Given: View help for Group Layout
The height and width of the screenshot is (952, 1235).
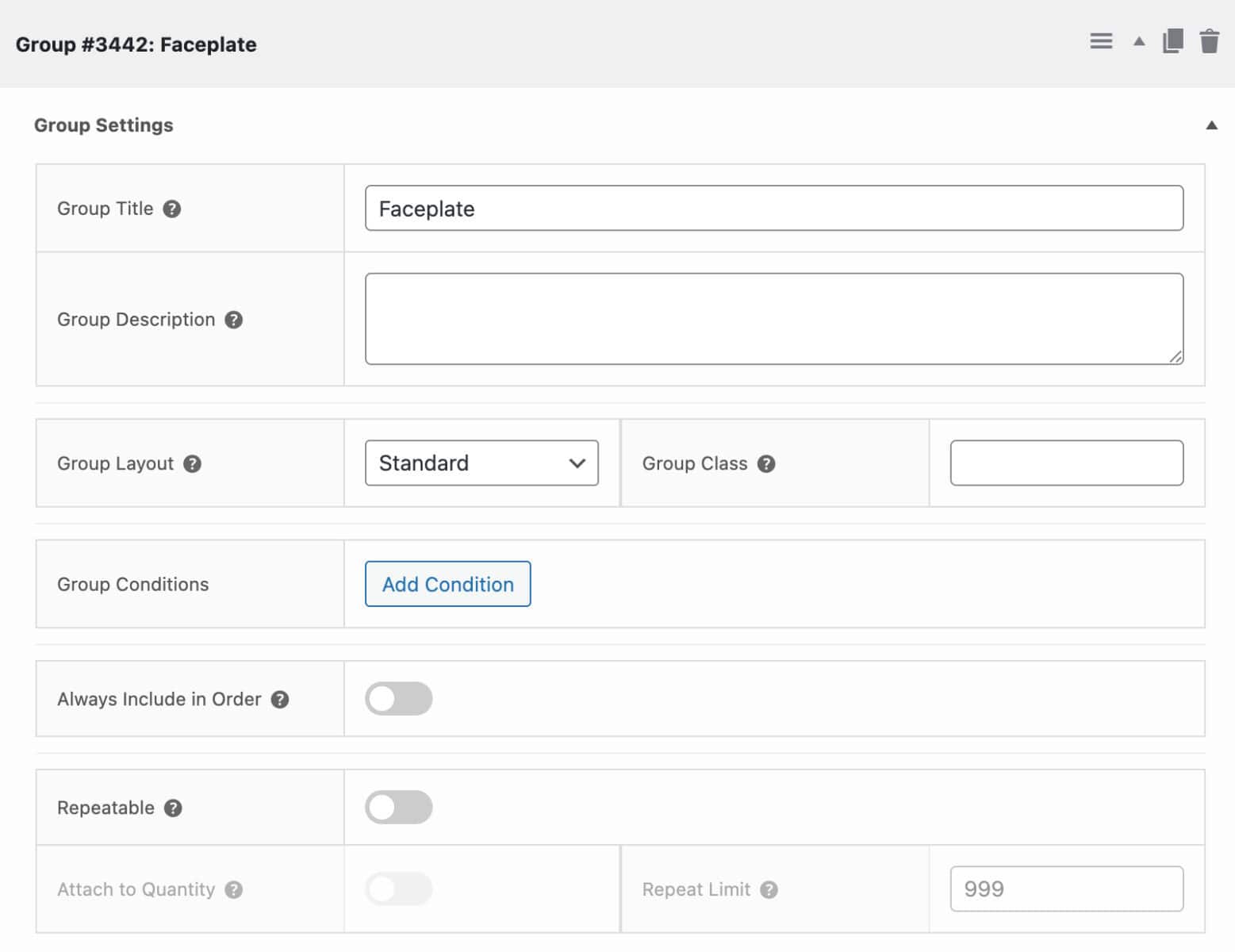Looking at the screenshot, I should [x=191, y=464].
